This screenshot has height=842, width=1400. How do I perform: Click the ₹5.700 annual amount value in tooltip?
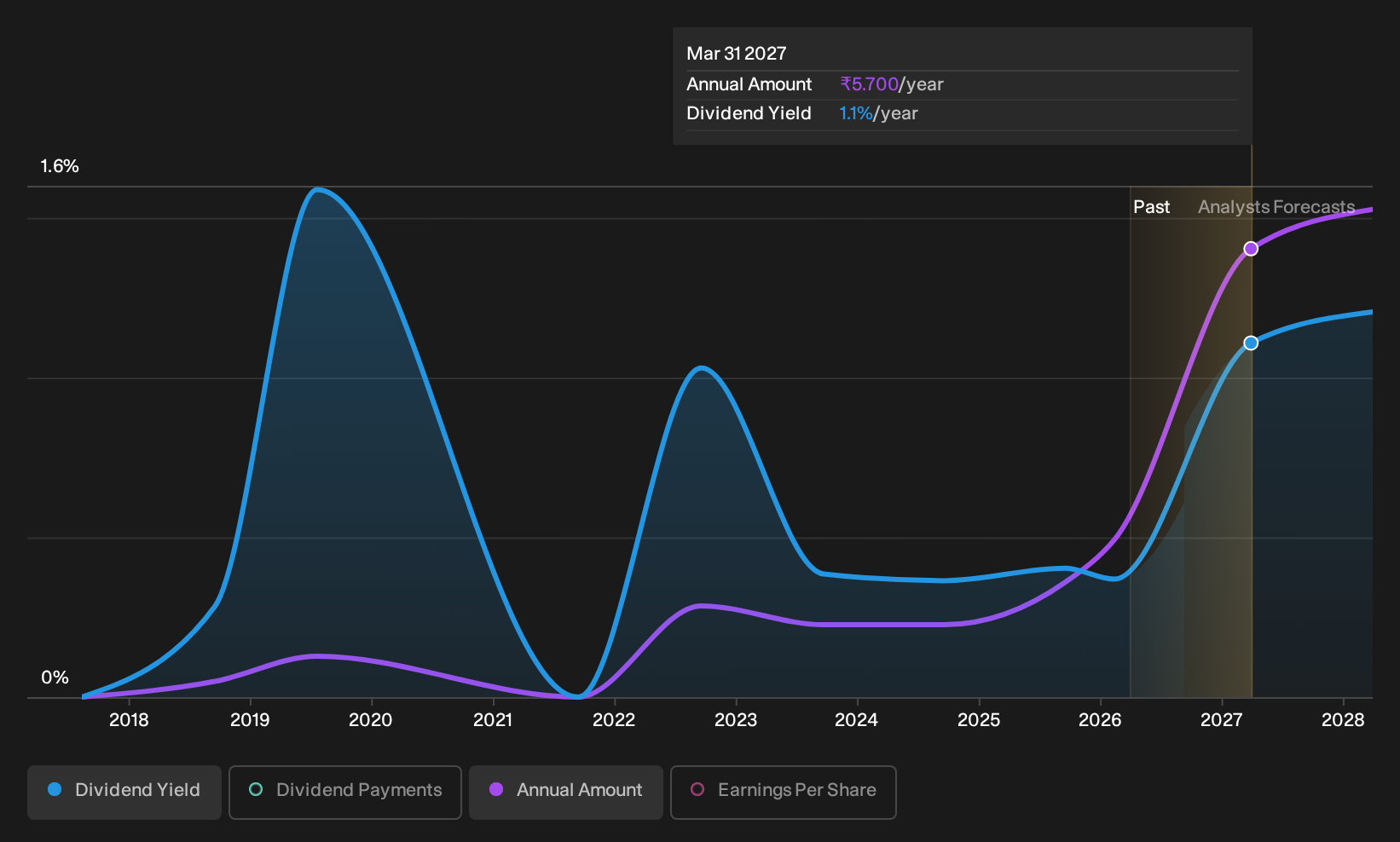point(870,84)
